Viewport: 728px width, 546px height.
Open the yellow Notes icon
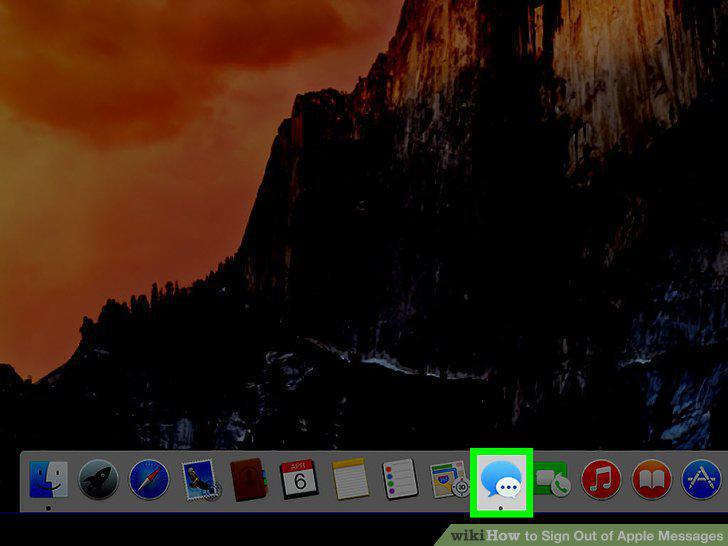350,479
